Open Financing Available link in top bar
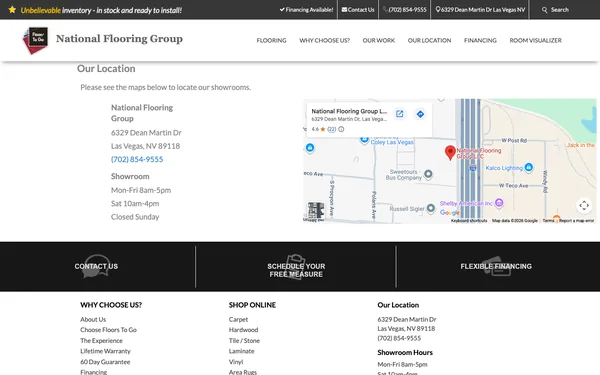 (x=307, y=10)
